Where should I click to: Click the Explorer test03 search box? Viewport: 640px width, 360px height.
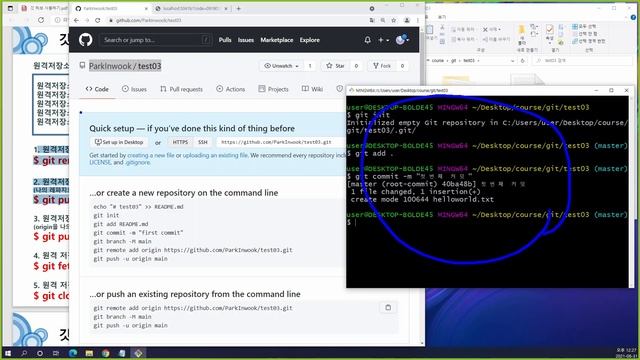583,60
